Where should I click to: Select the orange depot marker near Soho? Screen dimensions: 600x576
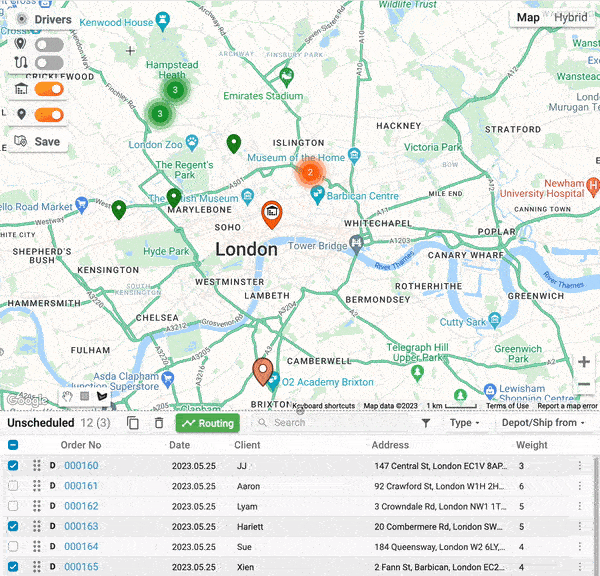[x=272, y=214]
